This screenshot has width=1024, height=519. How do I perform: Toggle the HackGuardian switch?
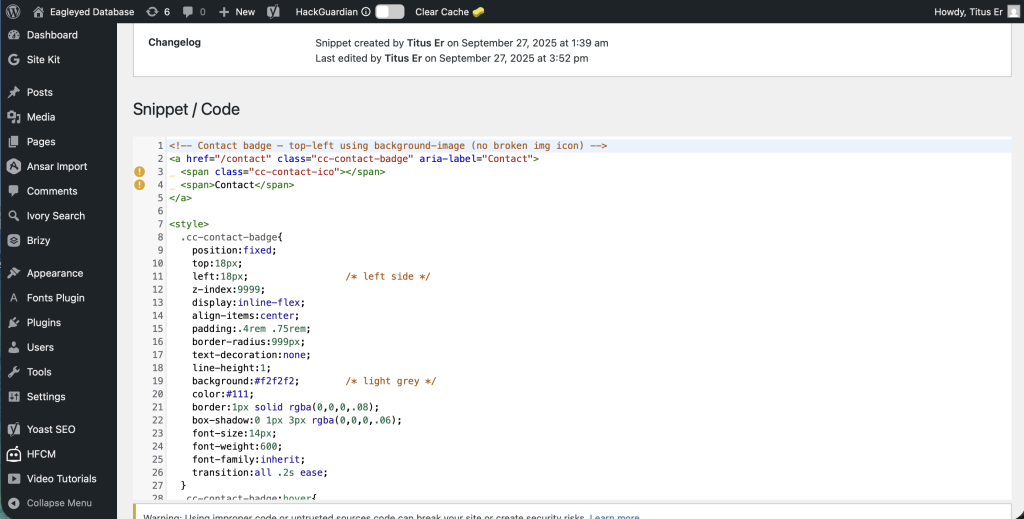(x=389, y=12)
